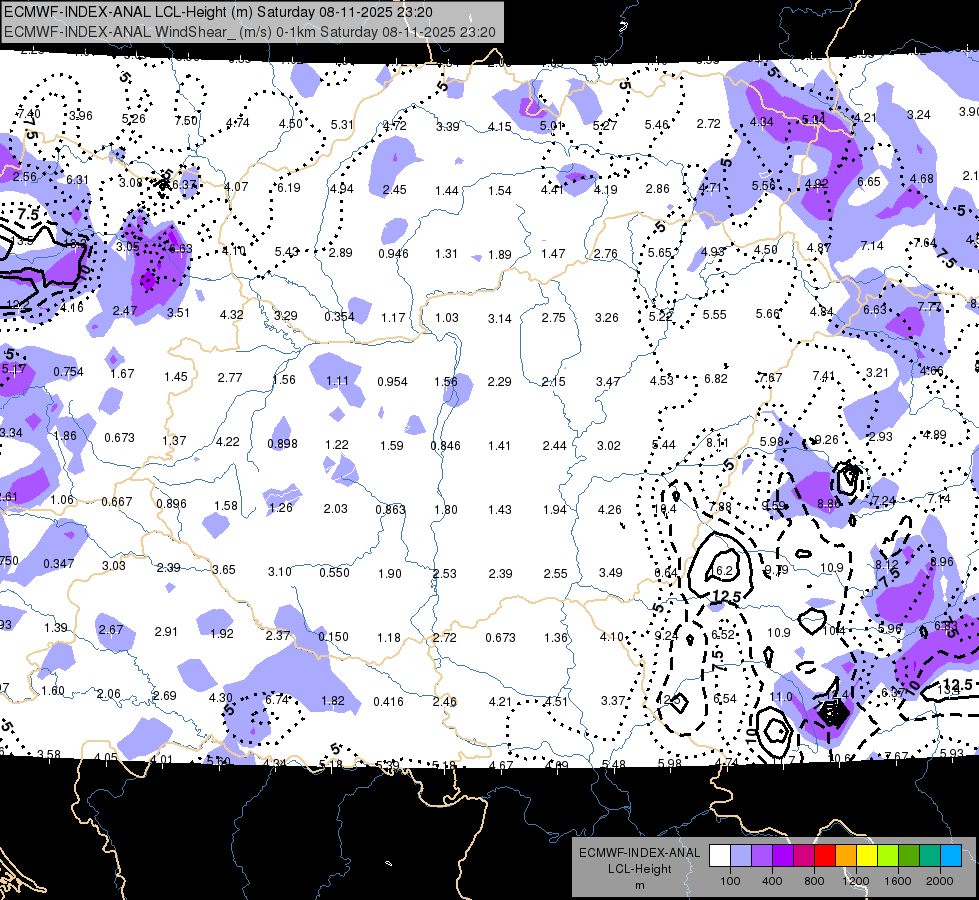Click the map value 5.65
Screen dimensions: 979x900
(x=659, y=252)
